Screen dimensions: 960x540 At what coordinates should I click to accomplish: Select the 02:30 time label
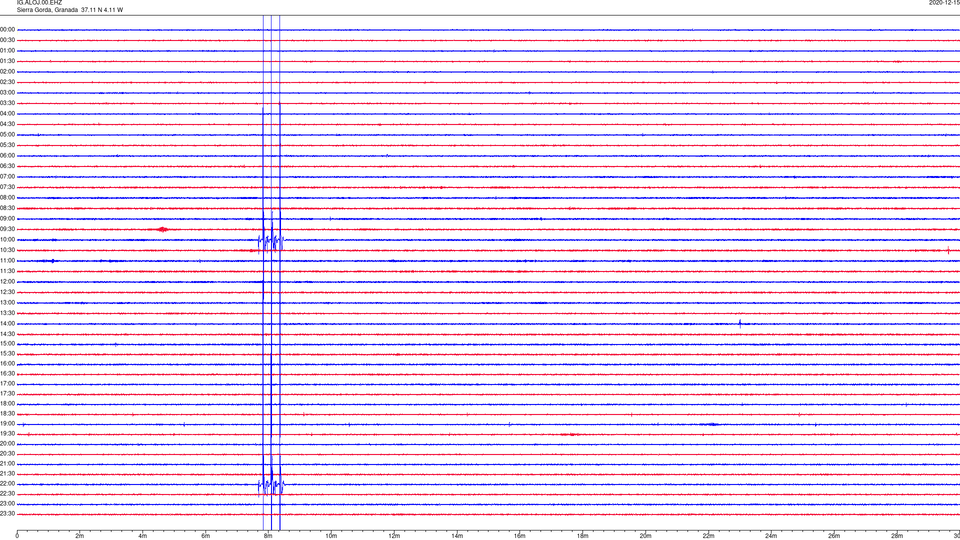point(7,82)
